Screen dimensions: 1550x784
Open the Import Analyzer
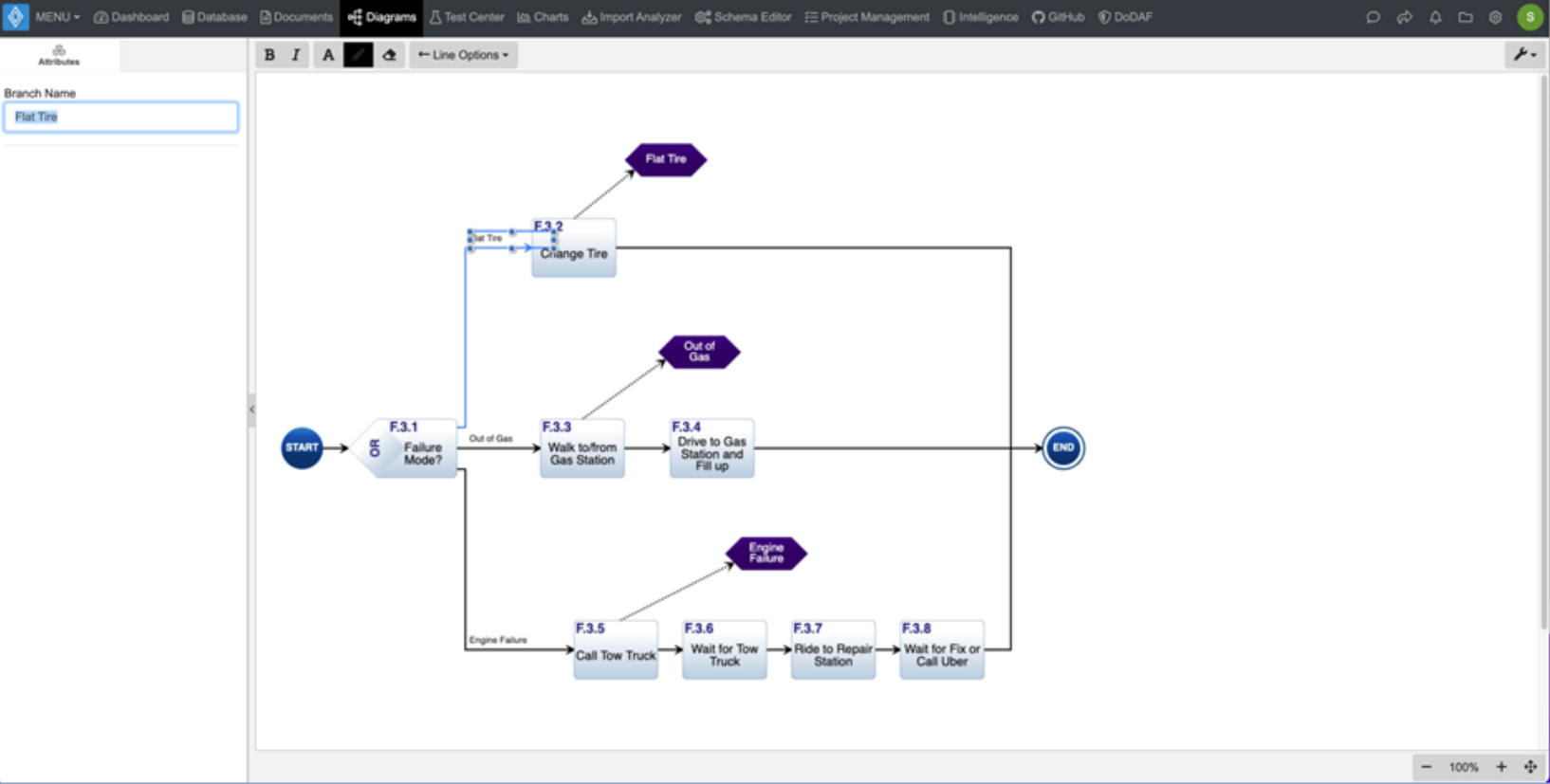[x=632, y=17]
